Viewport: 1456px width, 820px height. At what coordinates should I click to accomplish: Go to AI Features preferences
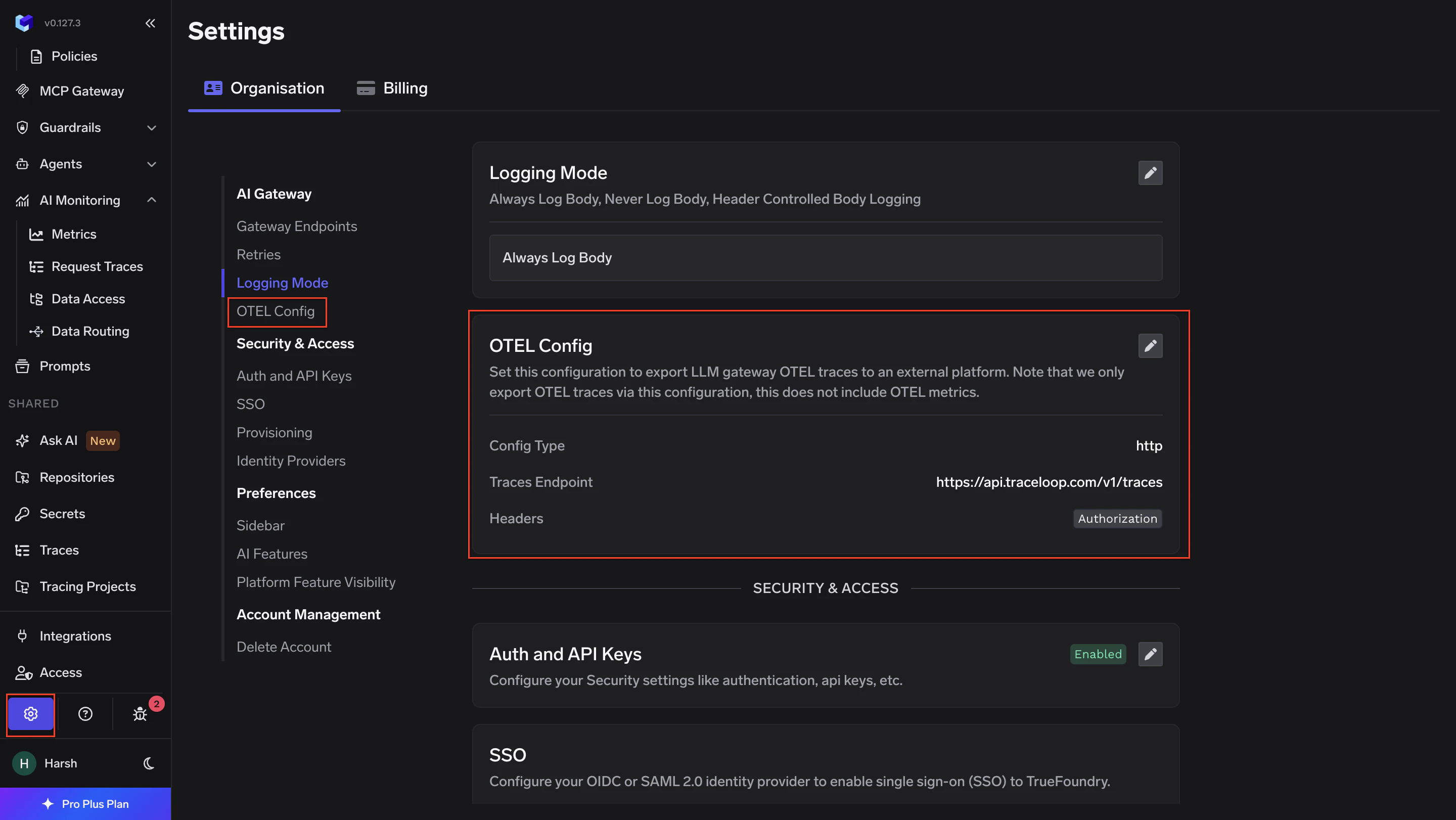pyautogui.click(x=272, y=554)
